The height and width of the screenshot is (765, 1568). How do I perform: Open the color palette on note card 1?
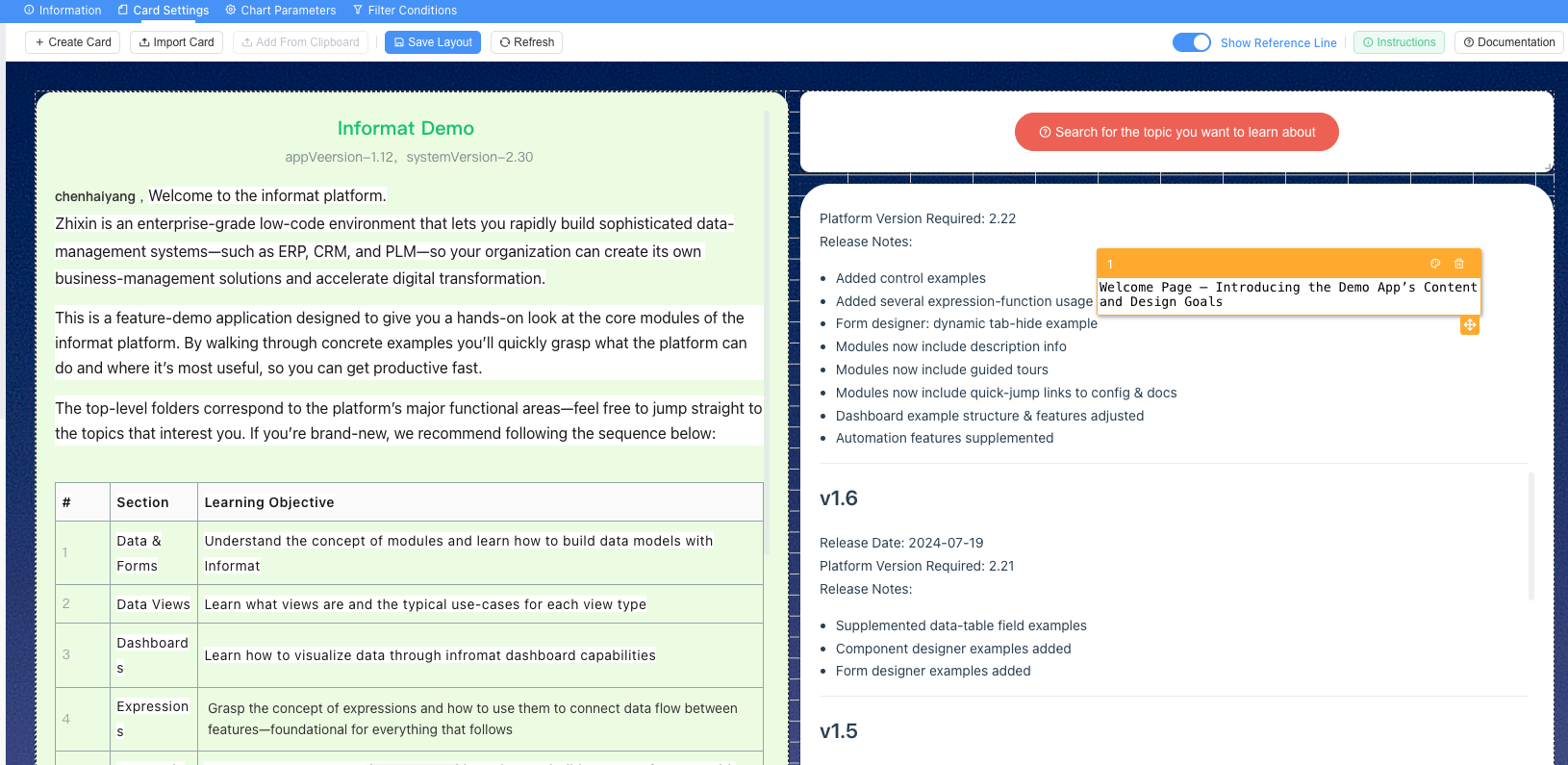[x=1435, y=264]
